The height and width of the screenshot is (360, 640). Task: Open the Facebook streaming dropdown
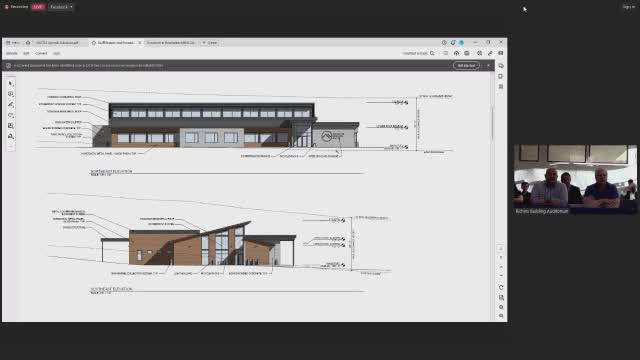point(61,7)
